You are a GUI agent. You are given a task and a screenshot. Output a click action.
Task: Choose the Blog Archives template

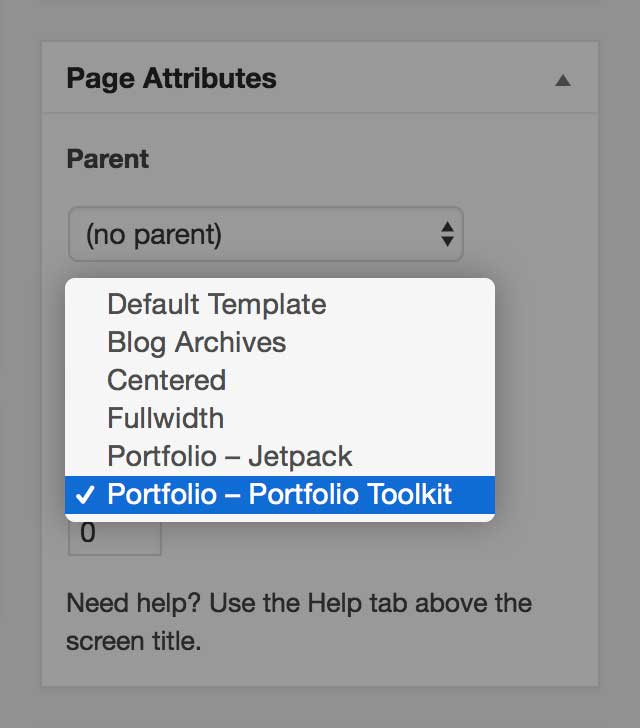[x=280, y=343]
